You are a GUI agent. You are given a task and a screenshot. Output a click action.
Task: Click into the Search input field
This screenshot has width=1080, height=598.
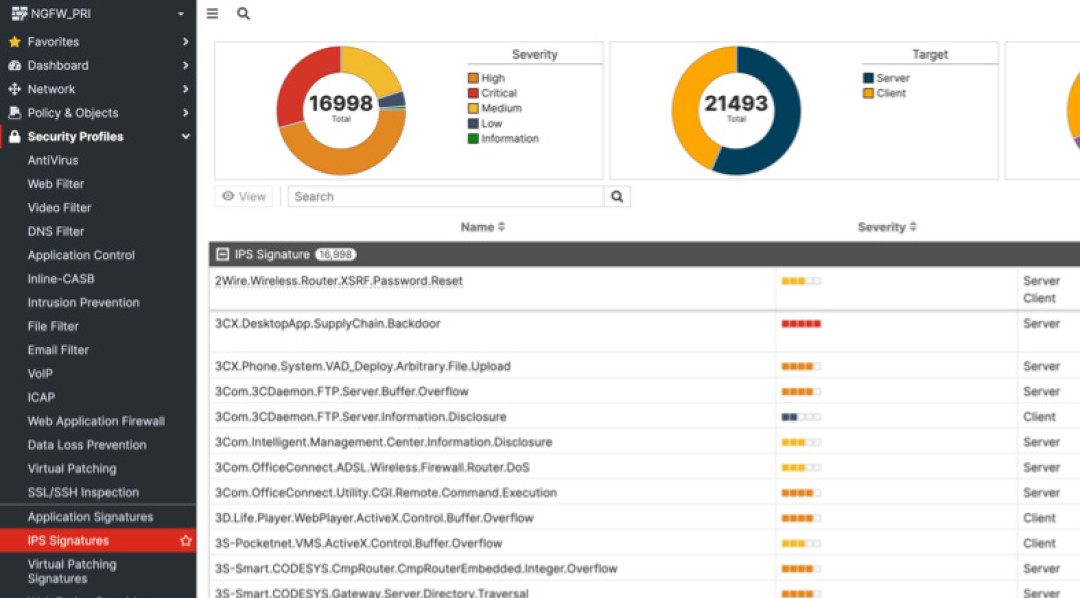click(446, 196)
